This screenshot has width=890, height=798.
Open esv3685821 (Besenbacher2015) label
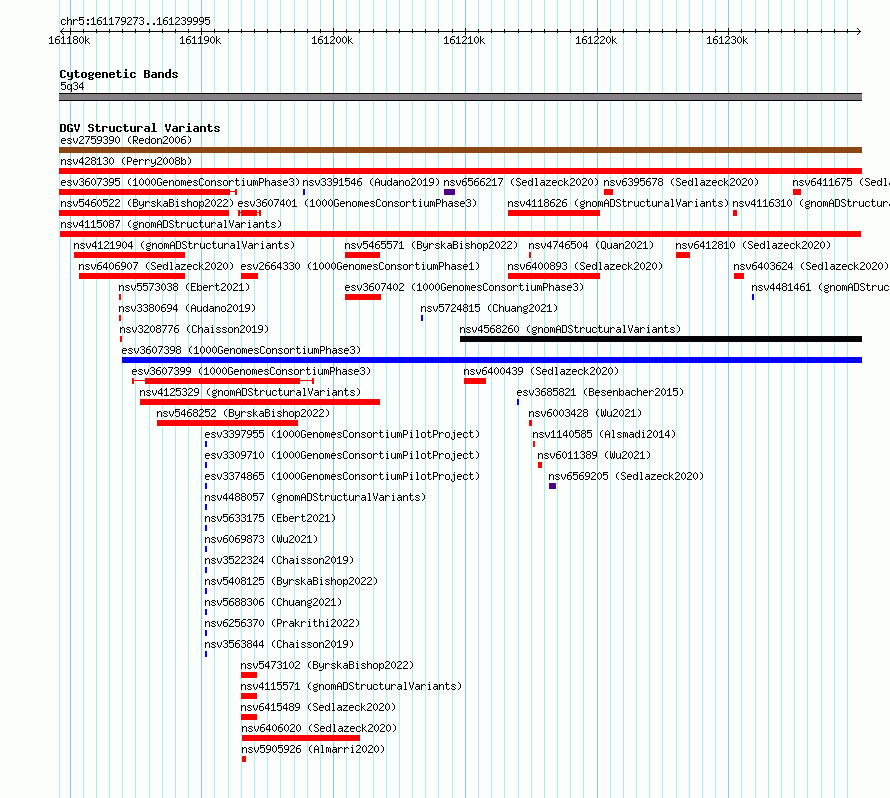tap(601, 392)
